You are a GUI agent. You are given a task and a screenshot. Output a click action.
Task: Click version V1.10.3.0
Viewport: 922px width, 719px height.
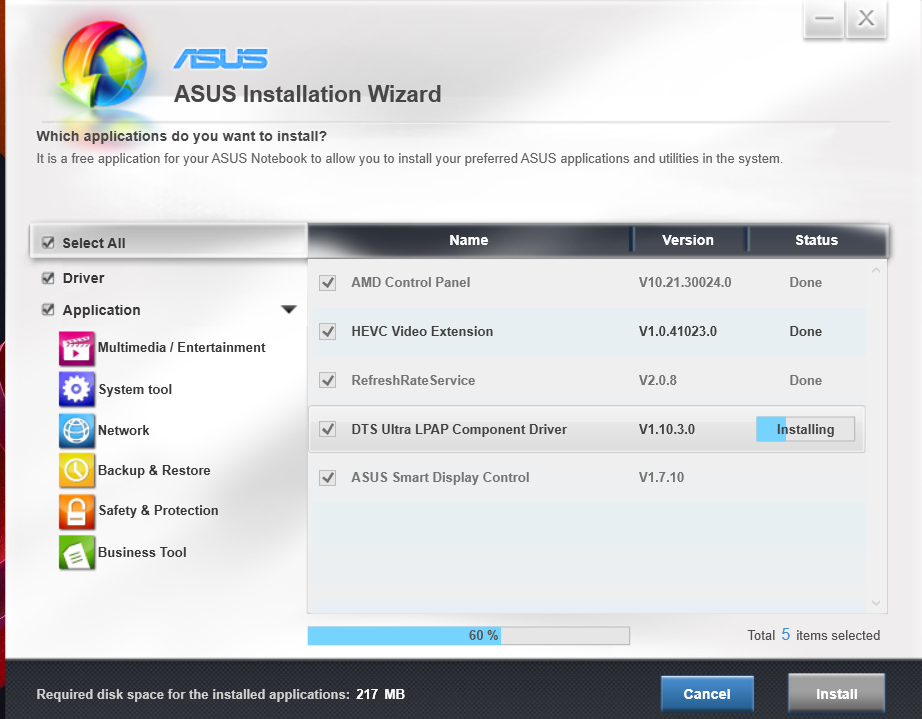(667, 429)
